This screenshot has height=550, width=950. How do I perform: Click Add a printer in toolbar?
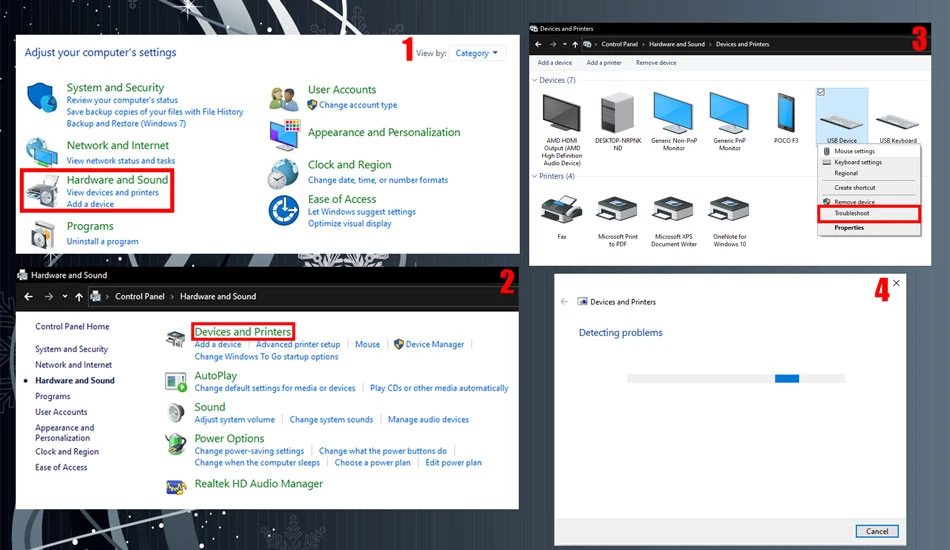(603, 62)
